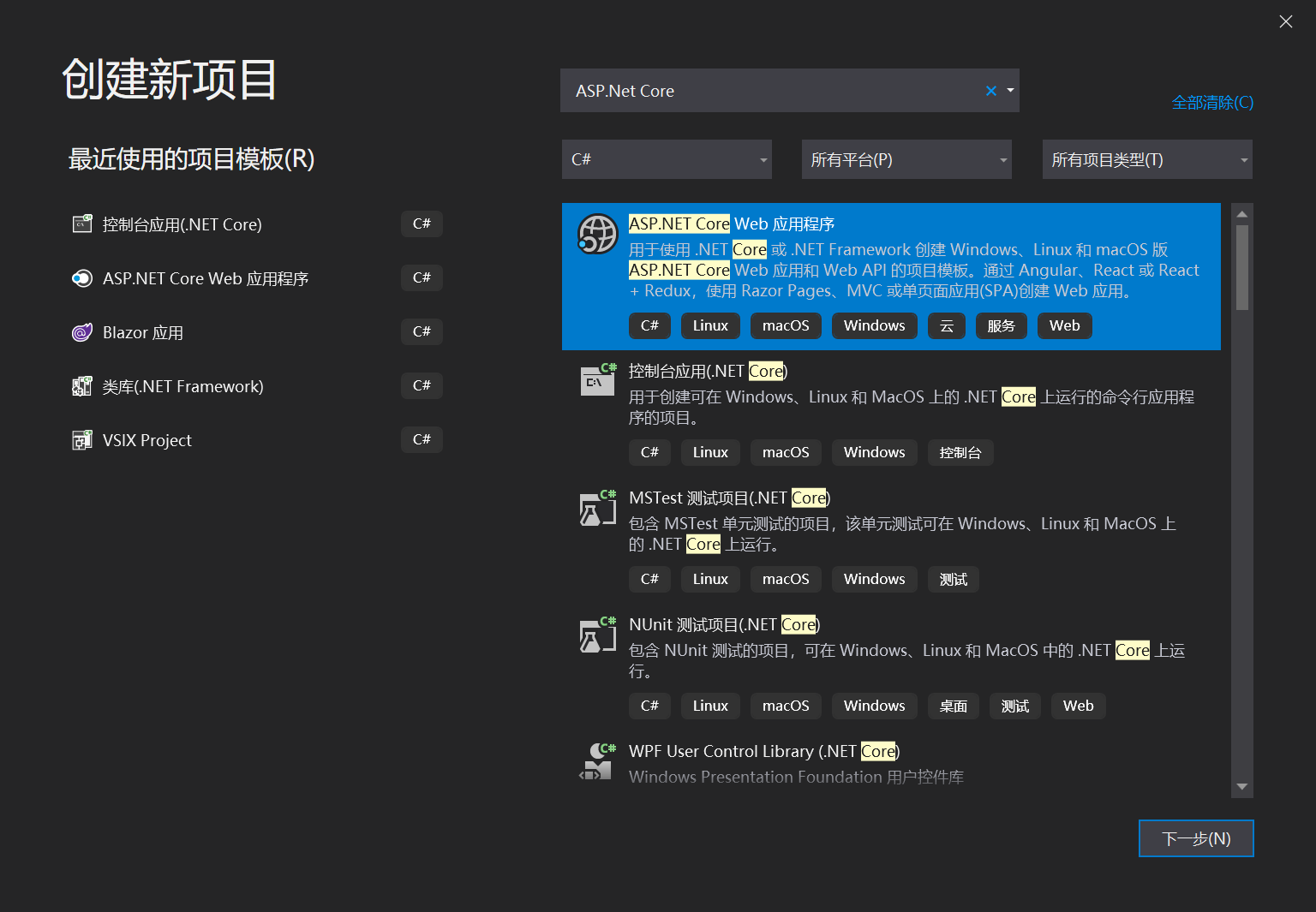Click the scrollbar up arrow of results list

(x=1242, y=213)
